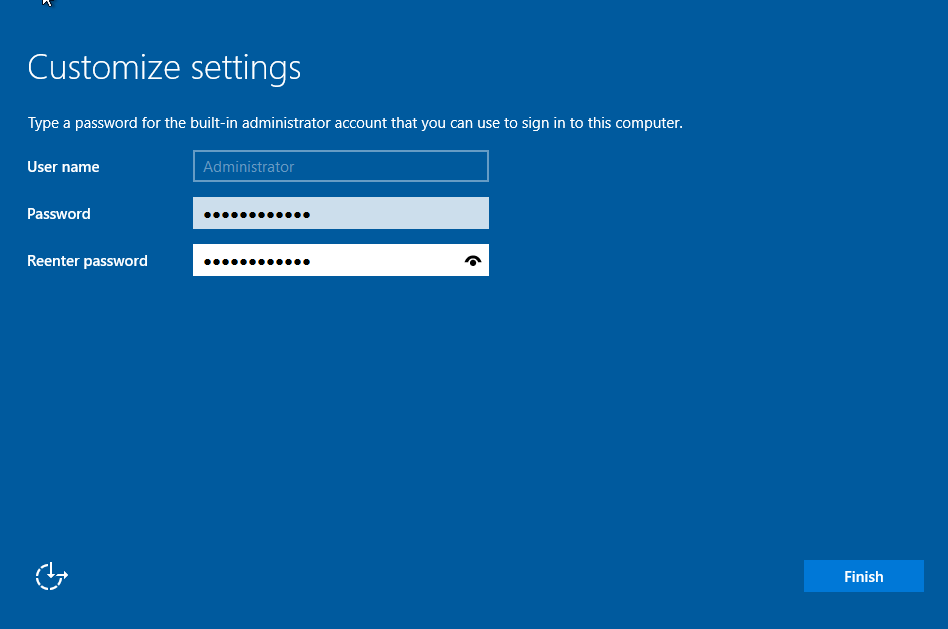The height and width of the screenshot is (629, 948).
Task: Click the 'Password' label
Action: tap(59, 214)
